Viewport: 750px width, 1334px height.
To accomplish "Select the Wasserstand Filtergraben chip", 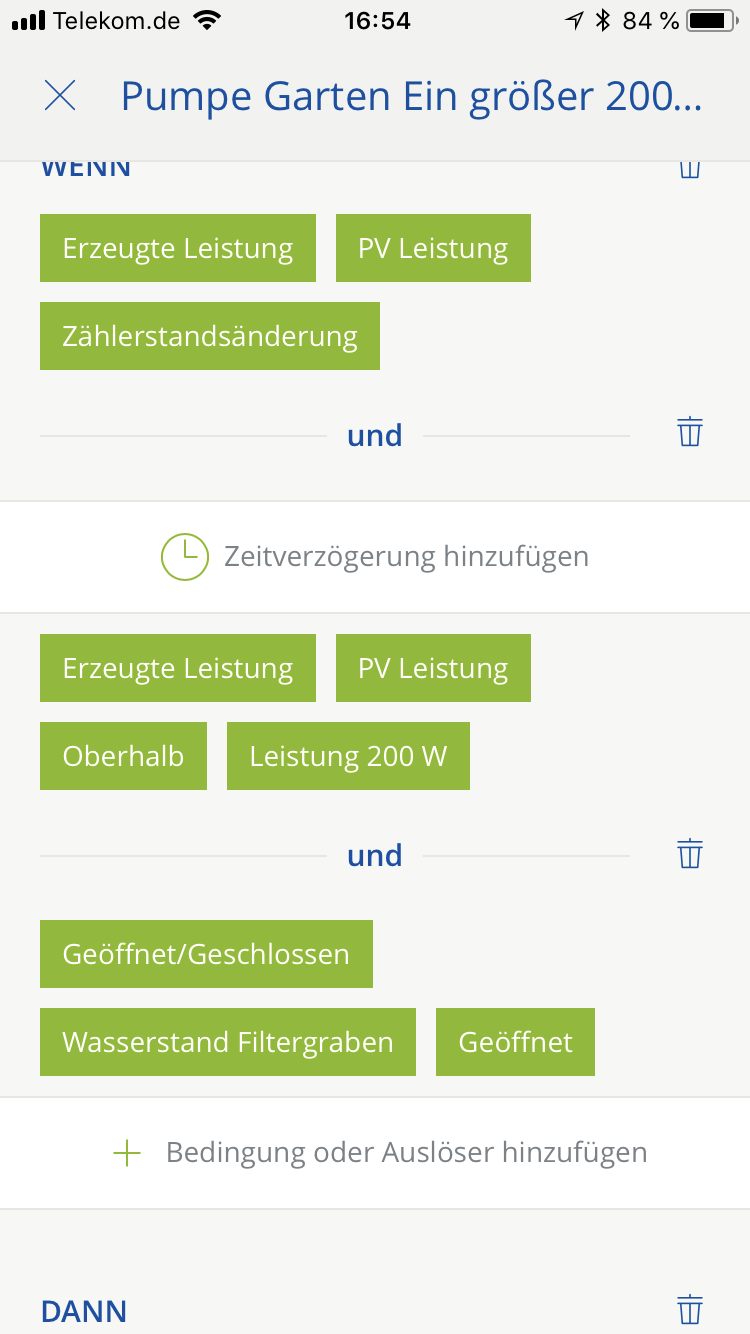I will tap(228, 1042).
